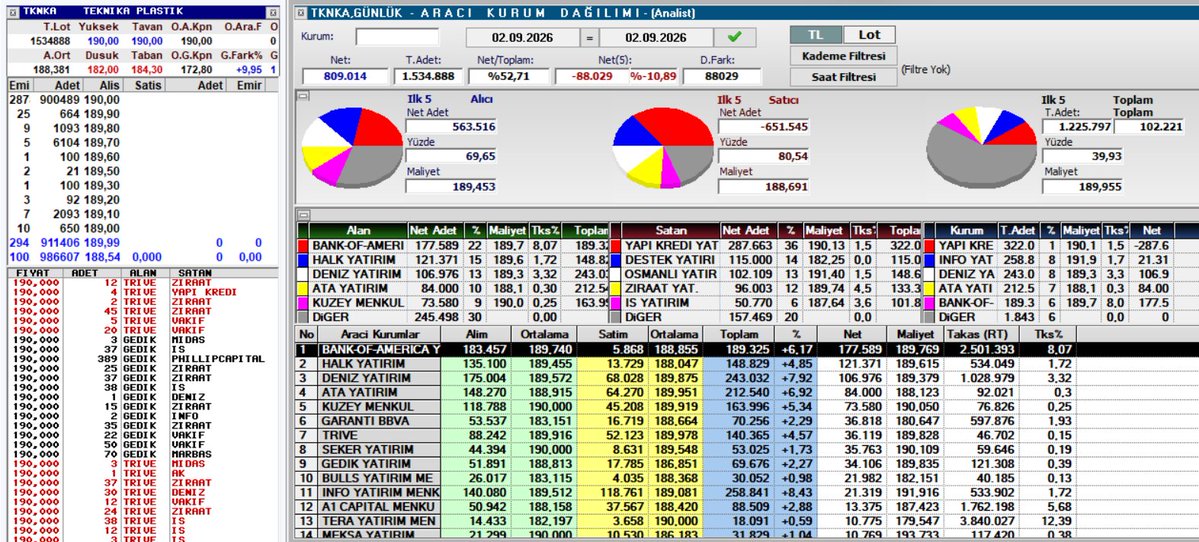
Task: Click the D.Fark value 88029
Action: click(x=722, y=76)
